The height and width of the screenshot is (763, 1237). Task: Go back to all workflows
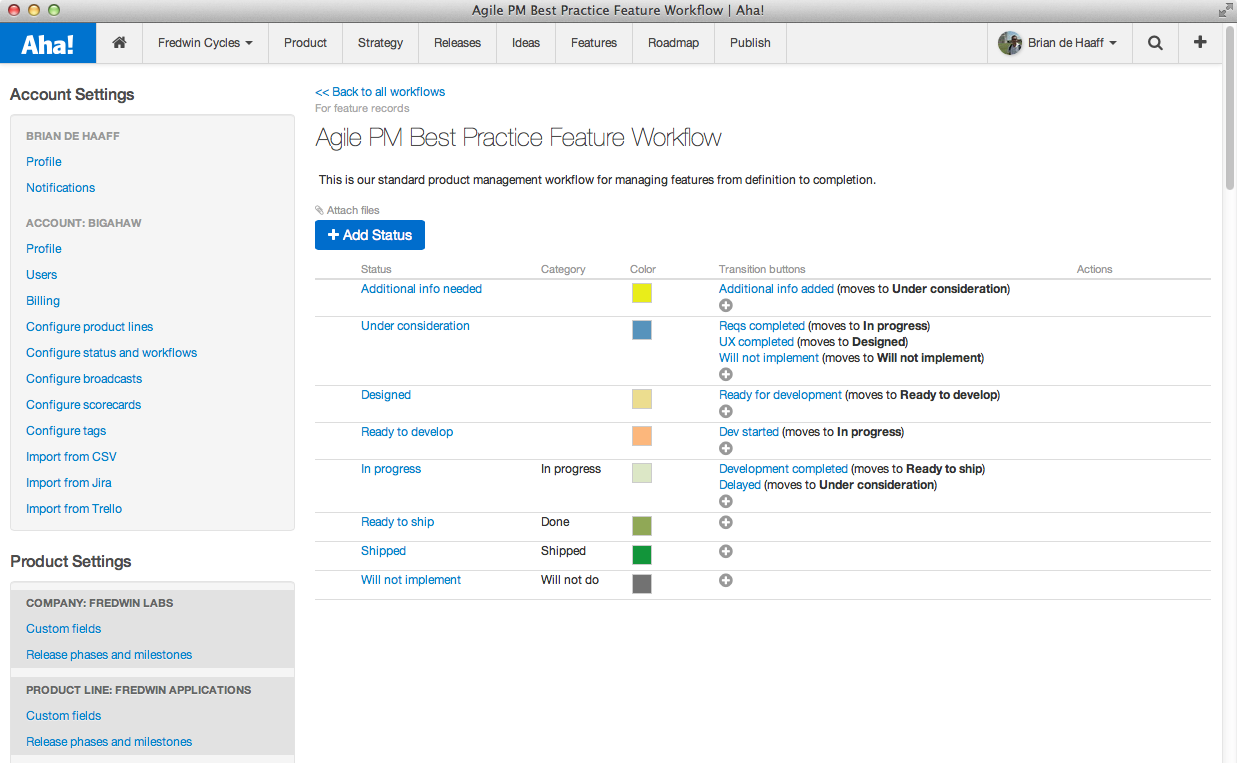pos(380,92)
